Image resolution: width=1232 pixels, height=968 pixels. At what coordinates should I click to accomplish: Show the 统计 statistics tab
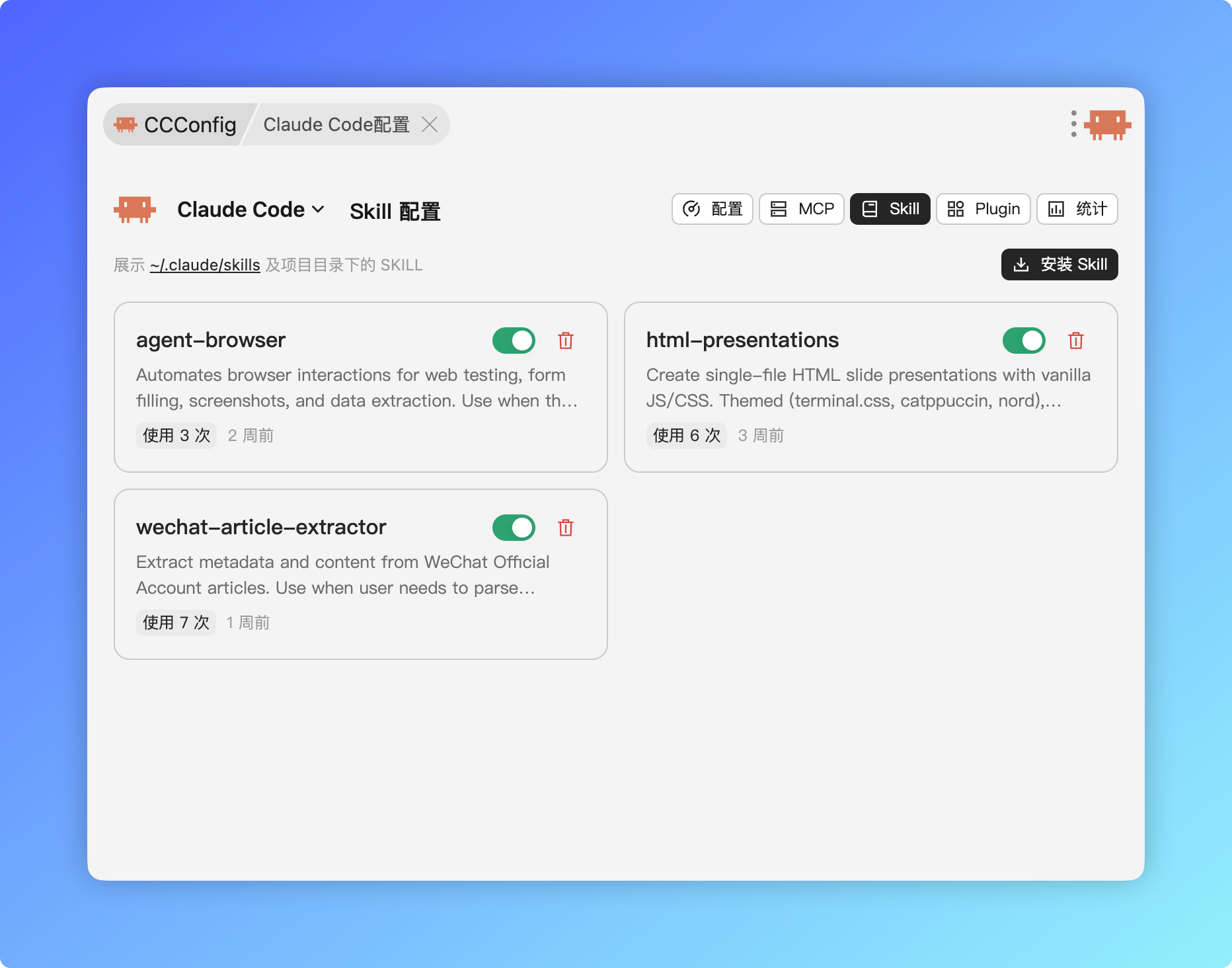(x=1077, y=209)
